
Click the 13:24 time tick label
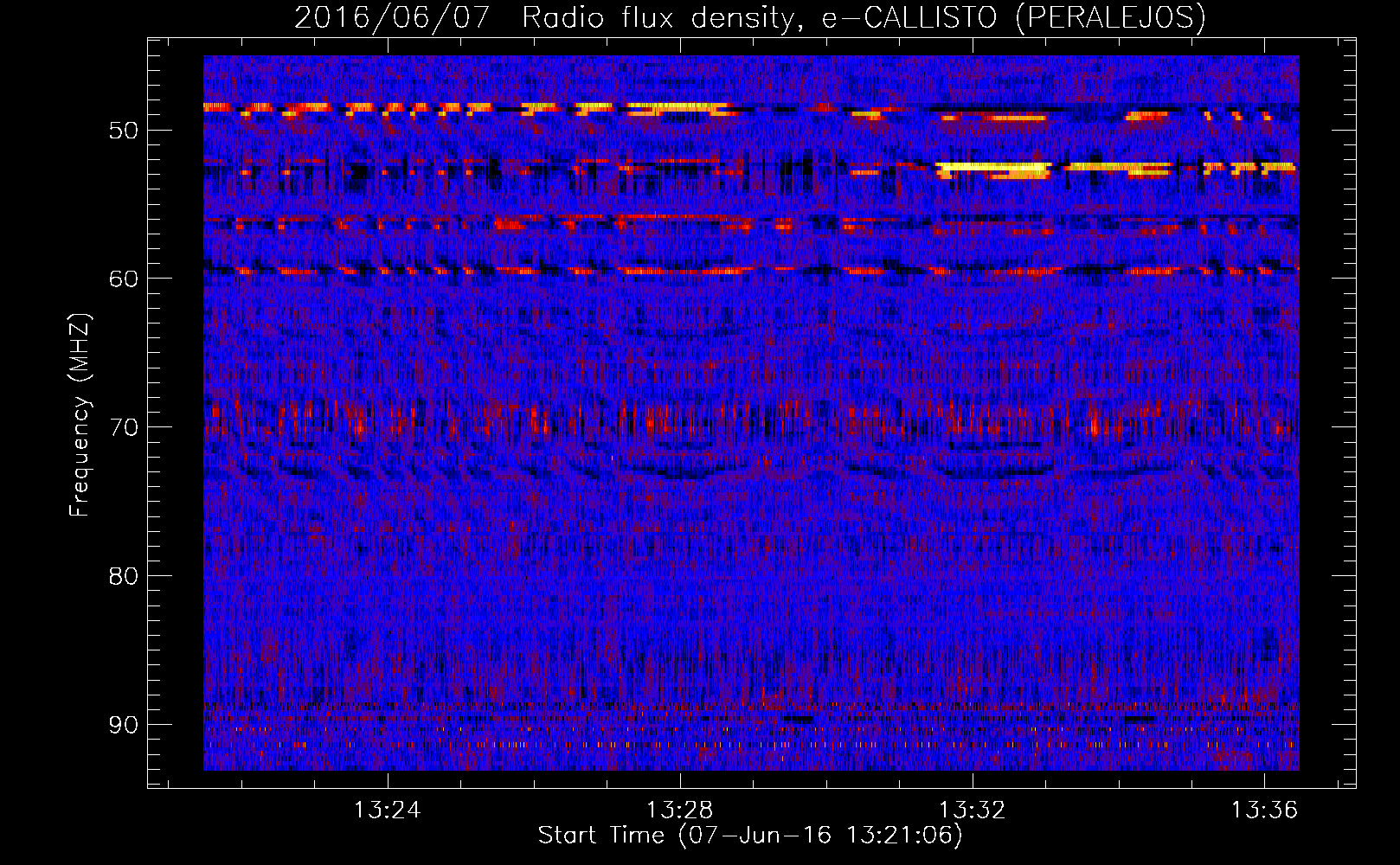pos(388,811)
